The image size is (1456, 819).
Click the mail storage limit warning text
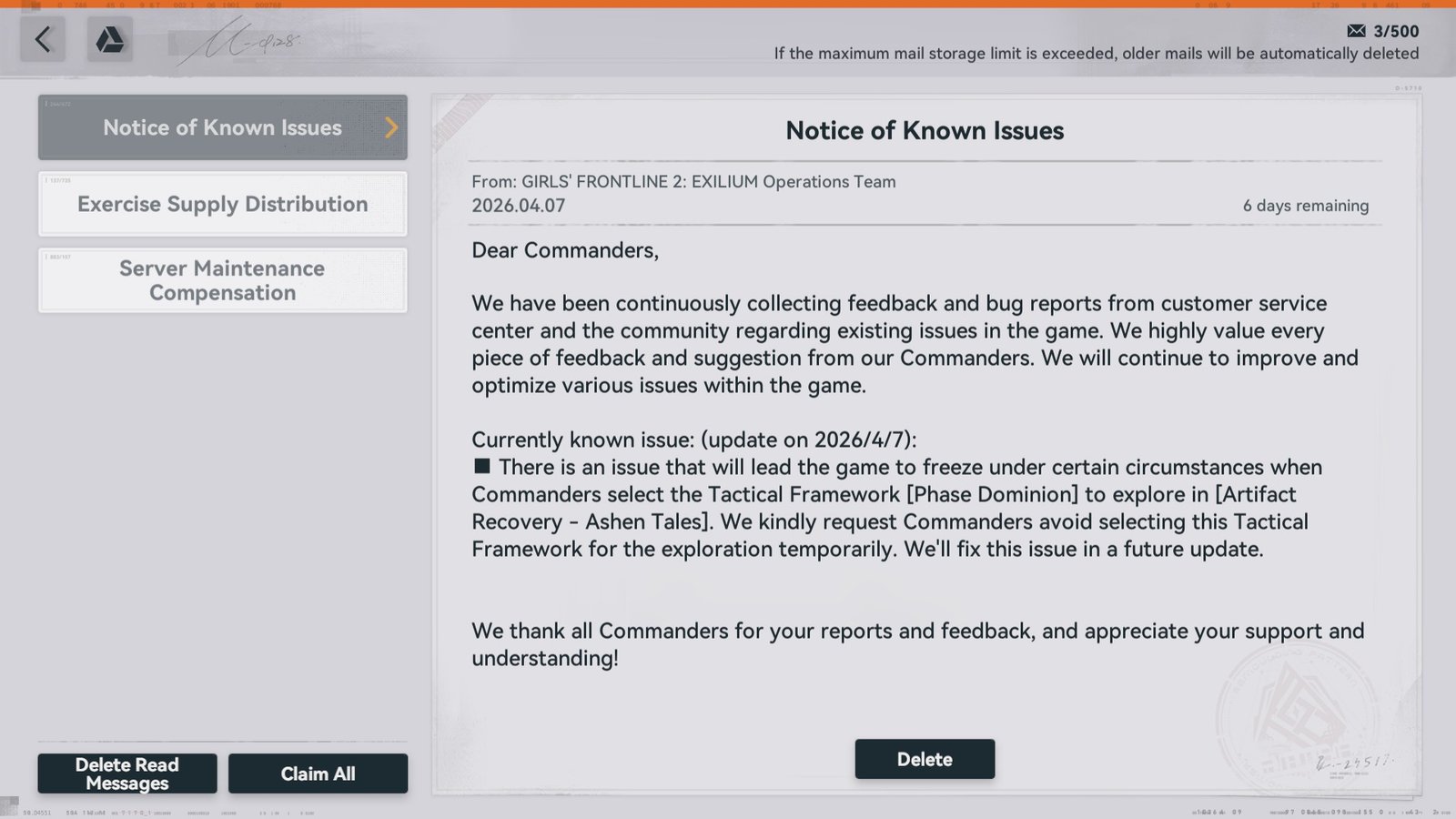pos(1096,53)
